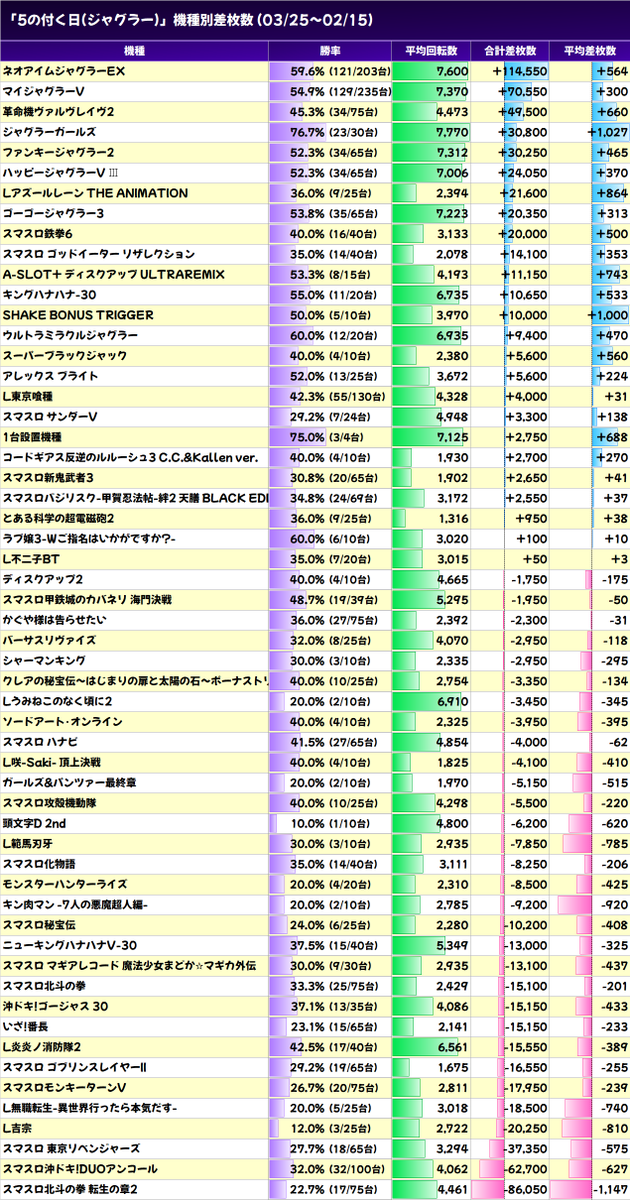630x1200 pixels.
Task: Click LアズールレーンTHE ANIMATION row name
Action: click(96, 193)
